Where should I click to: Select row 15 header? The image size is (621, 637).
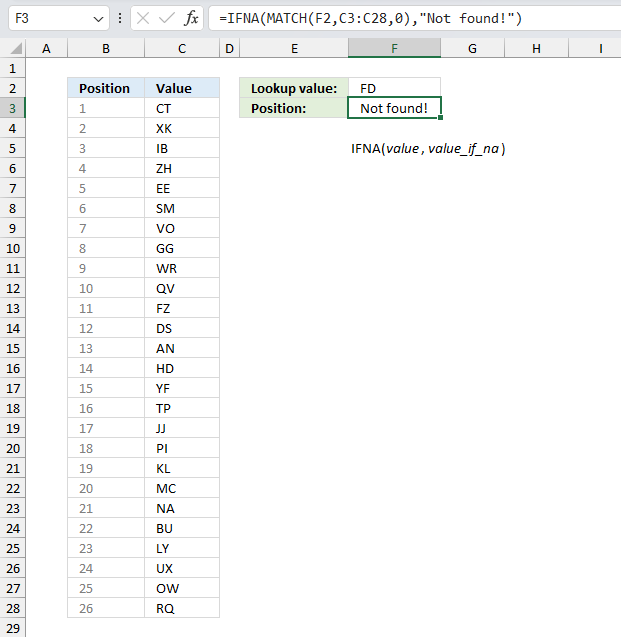point(13,348)
